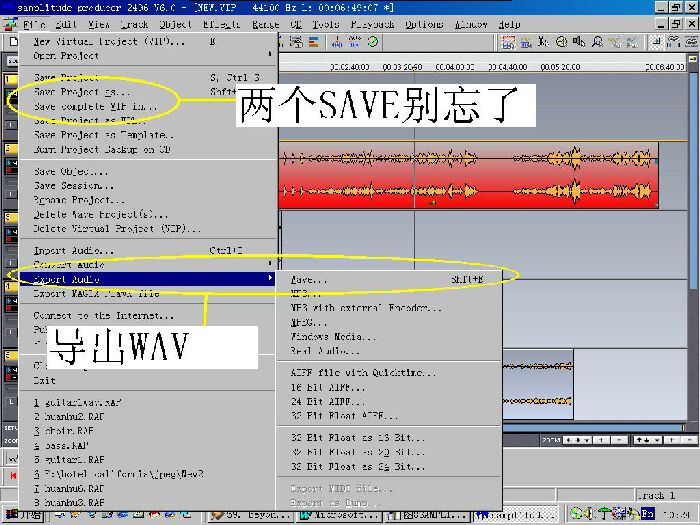700x525 pixels.
Task: Choose Connect to the Internet... entry
Action: (147, 316)
